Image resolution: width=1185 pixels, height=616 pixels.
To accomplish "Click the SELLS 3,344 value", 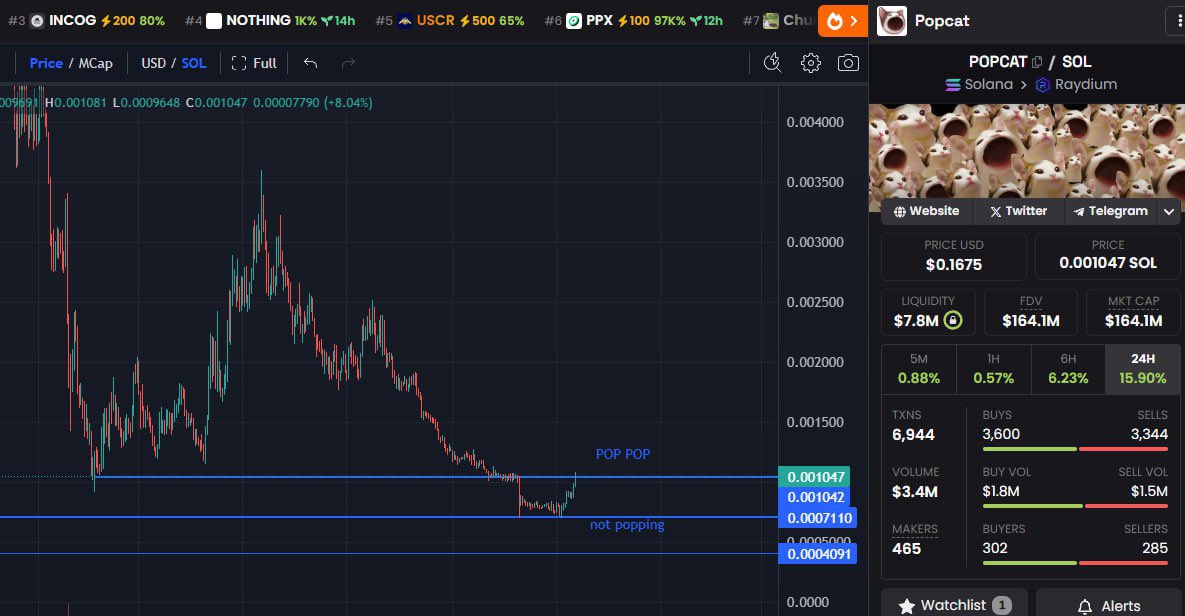I will pyautogui.click(x=1149, y=435).
